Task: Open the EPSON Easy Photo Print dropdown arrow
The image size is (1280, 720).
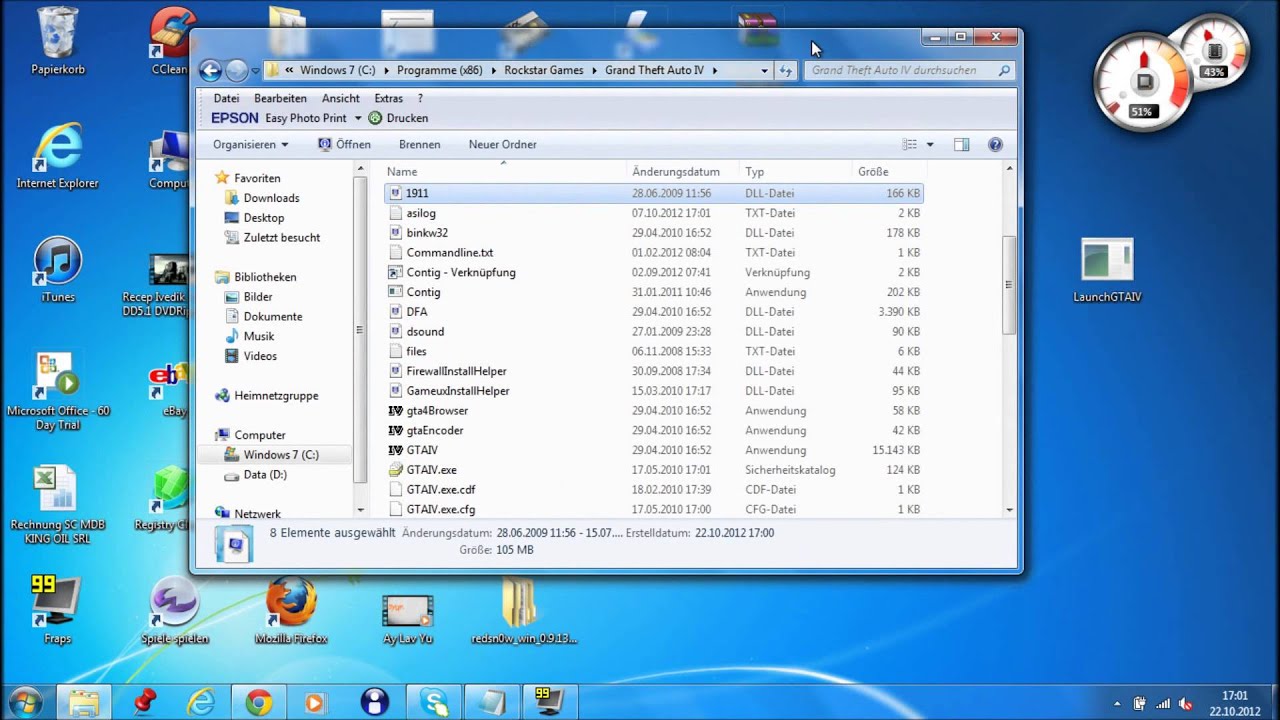Action: tap(358, 118)
